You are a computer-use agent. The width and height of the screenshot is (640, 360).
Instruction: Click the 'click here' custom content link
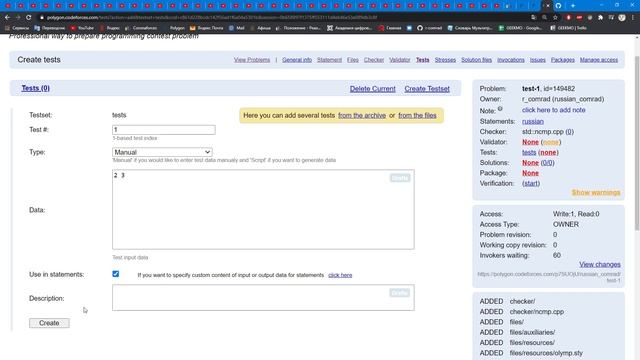pyautogui.click(x=340, y=275)
